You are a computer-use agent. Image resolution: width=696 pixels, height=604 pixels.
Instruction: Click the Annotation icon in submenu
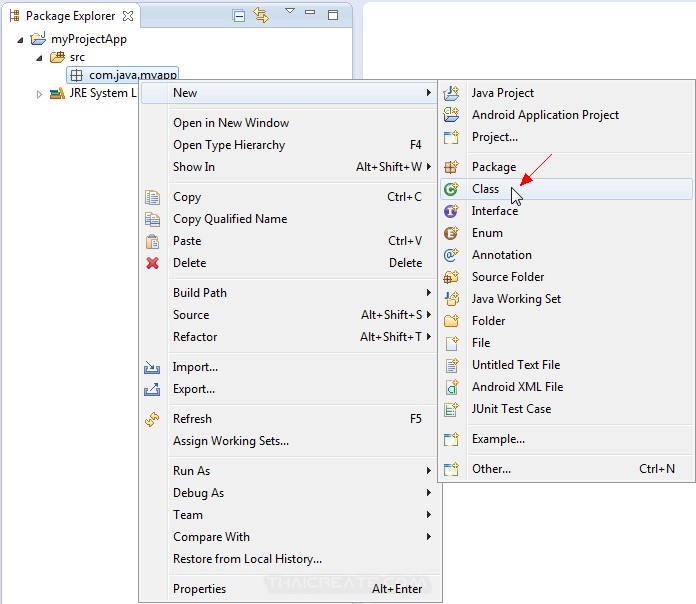[451, 255]
